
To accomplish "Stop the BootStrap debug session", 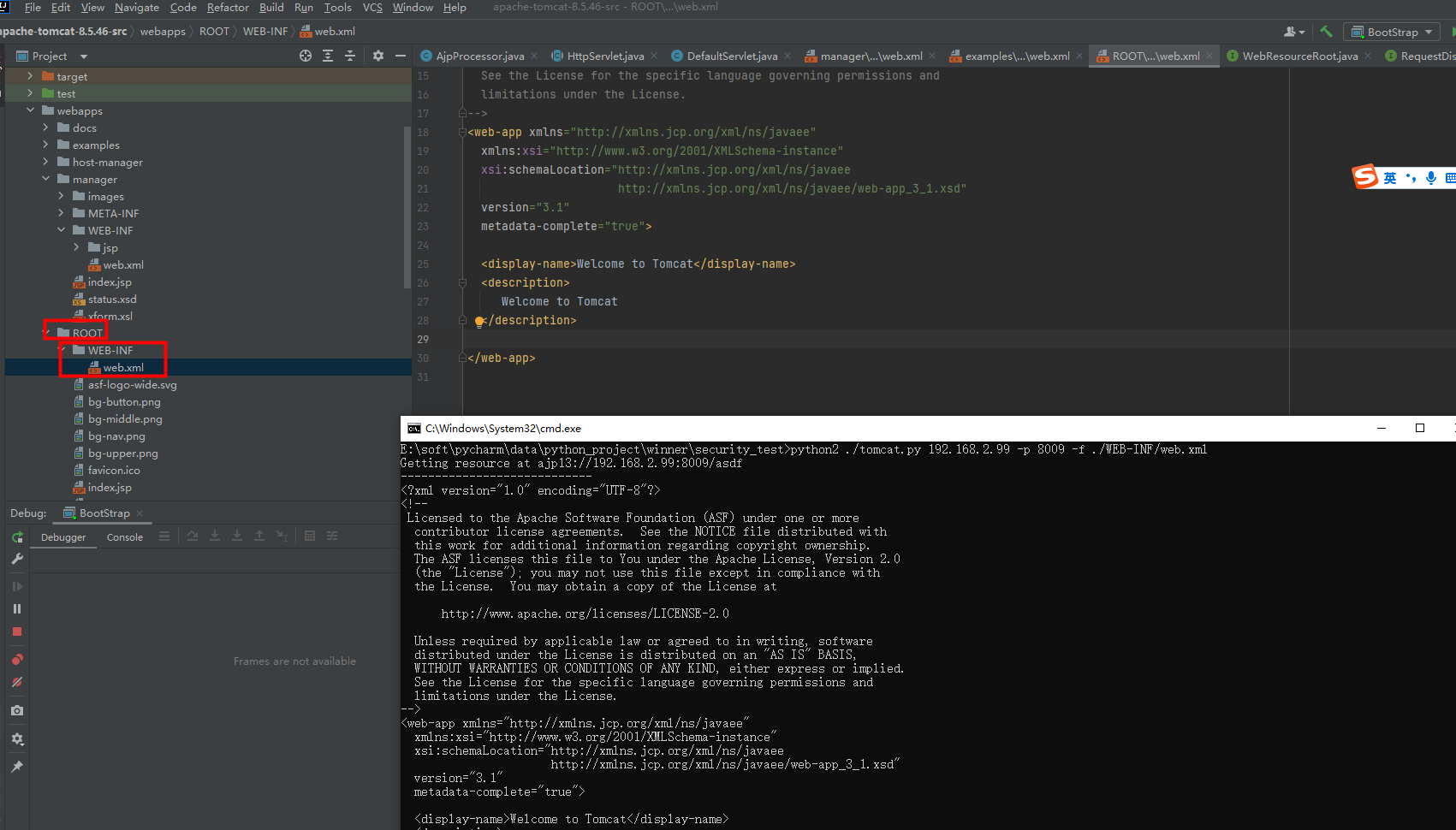I will click(x=17, y=631).
